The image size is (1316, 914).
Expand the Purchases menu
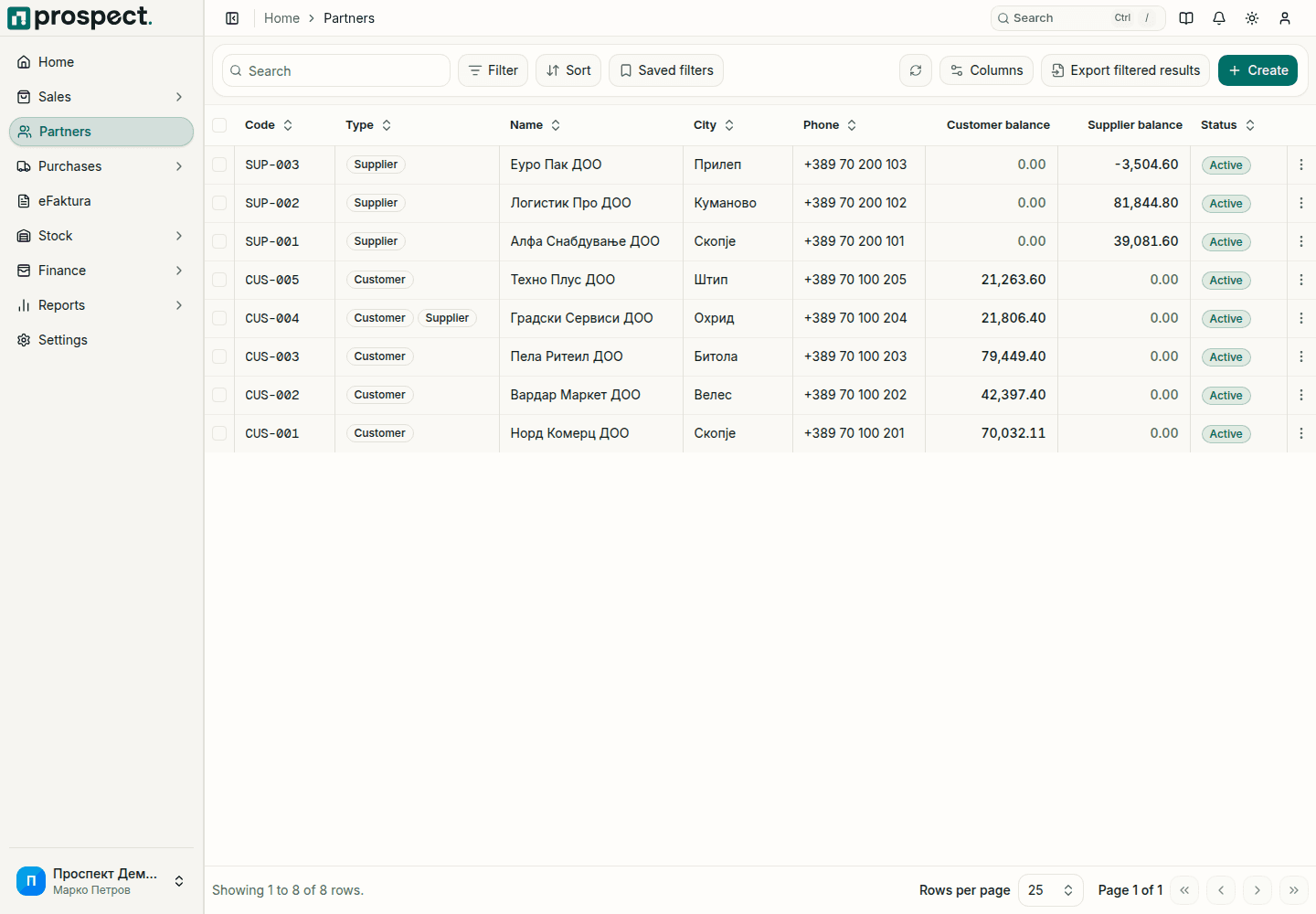101,166
